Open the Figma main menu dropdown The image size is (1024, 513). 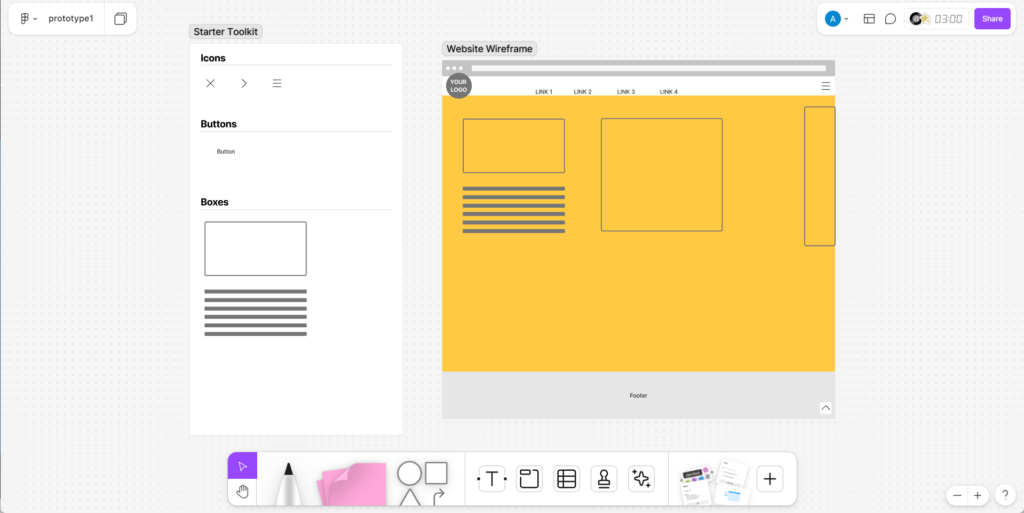pos(29,19)
